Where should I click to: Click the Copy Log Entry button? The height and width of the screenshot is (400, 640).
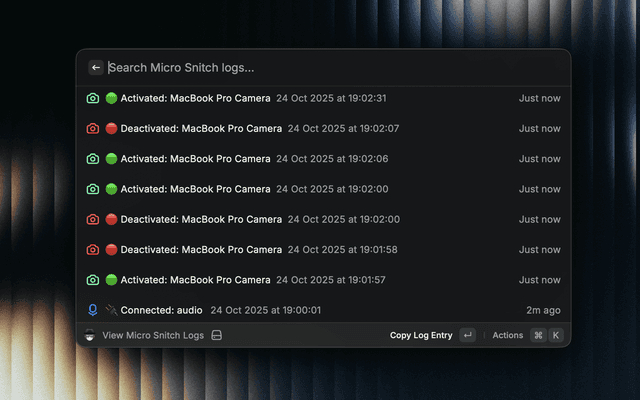tap(421, 335)
